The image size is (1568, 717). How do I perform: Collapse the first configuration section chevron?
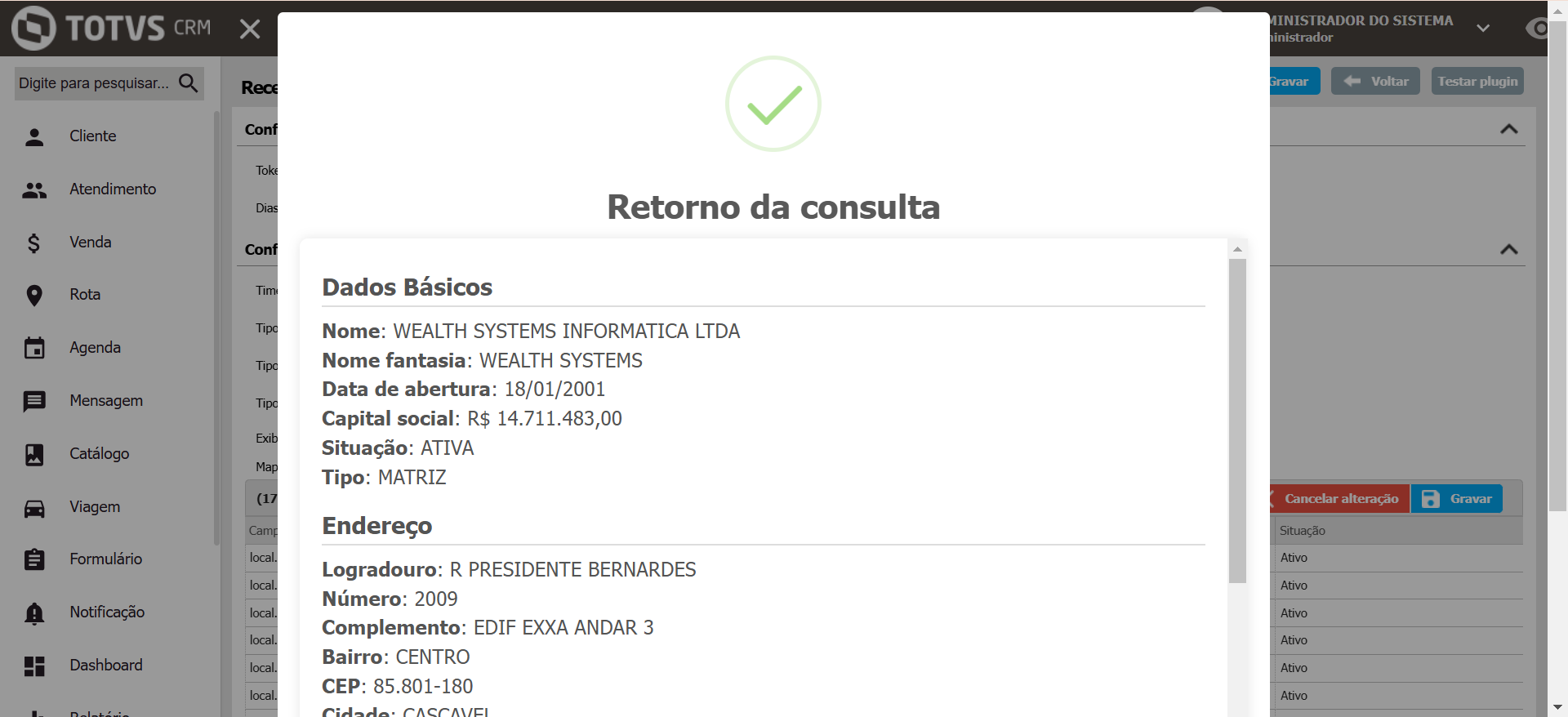pyautogui.click(x=1508, y=129)
